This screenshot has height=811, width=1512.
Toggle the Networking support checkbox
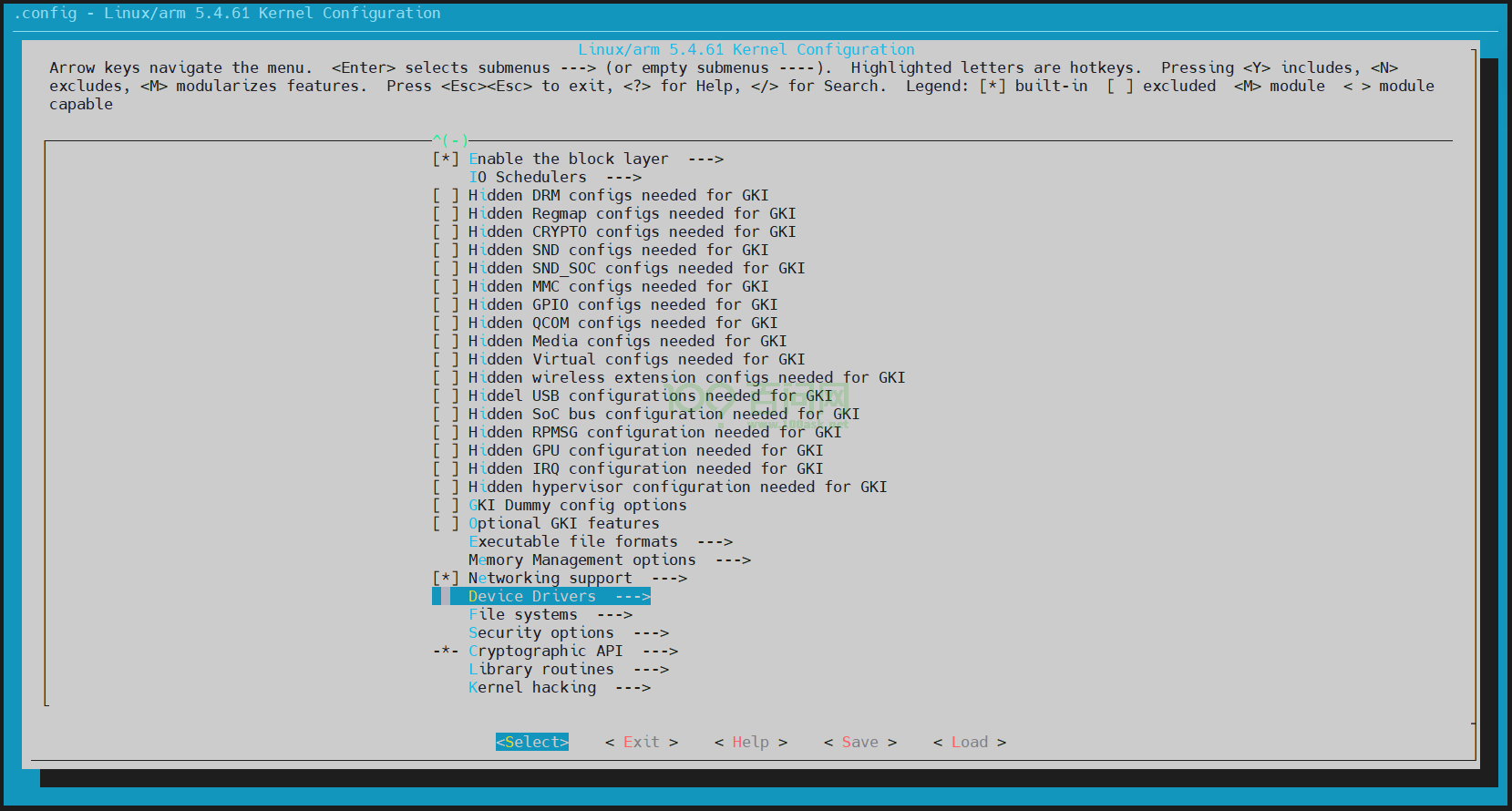[x=446, y=578]
